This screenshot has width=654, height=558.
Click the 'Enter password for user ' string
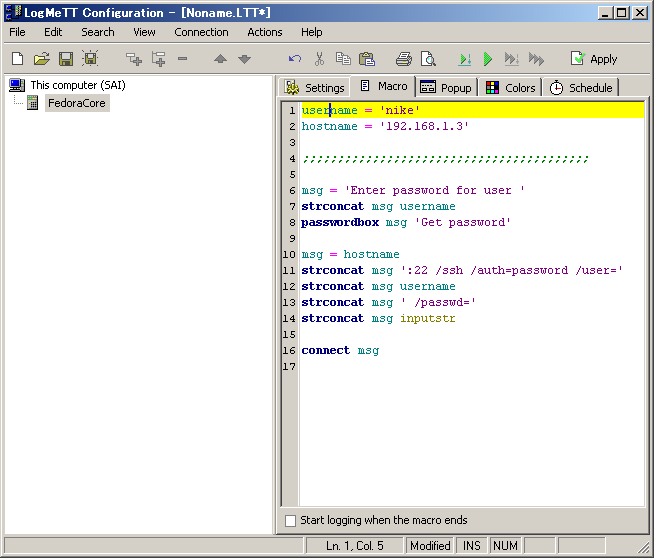click(435, 191)
